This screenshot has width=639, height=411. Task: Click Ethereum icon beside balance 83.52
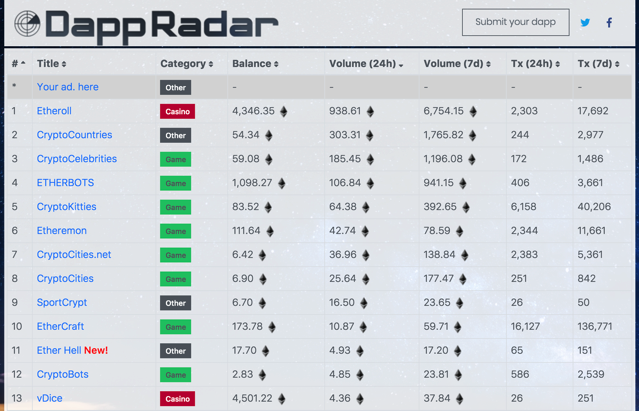click(268, 208)
